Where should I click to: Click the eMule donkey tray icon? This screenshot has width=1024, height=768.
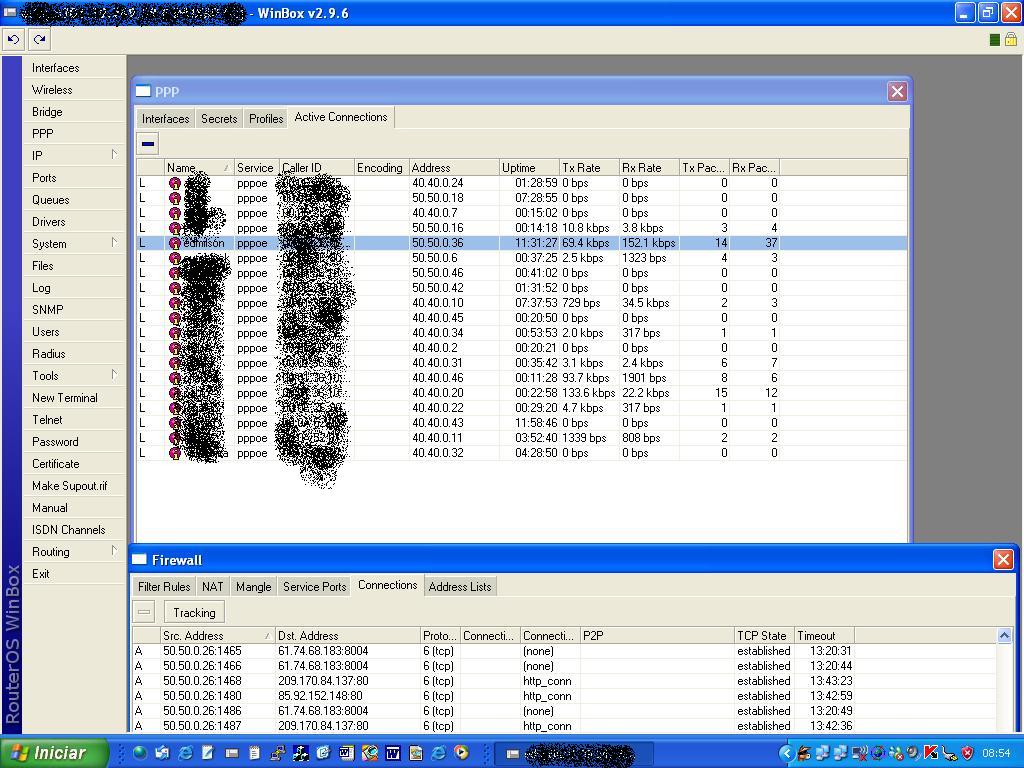804,753
